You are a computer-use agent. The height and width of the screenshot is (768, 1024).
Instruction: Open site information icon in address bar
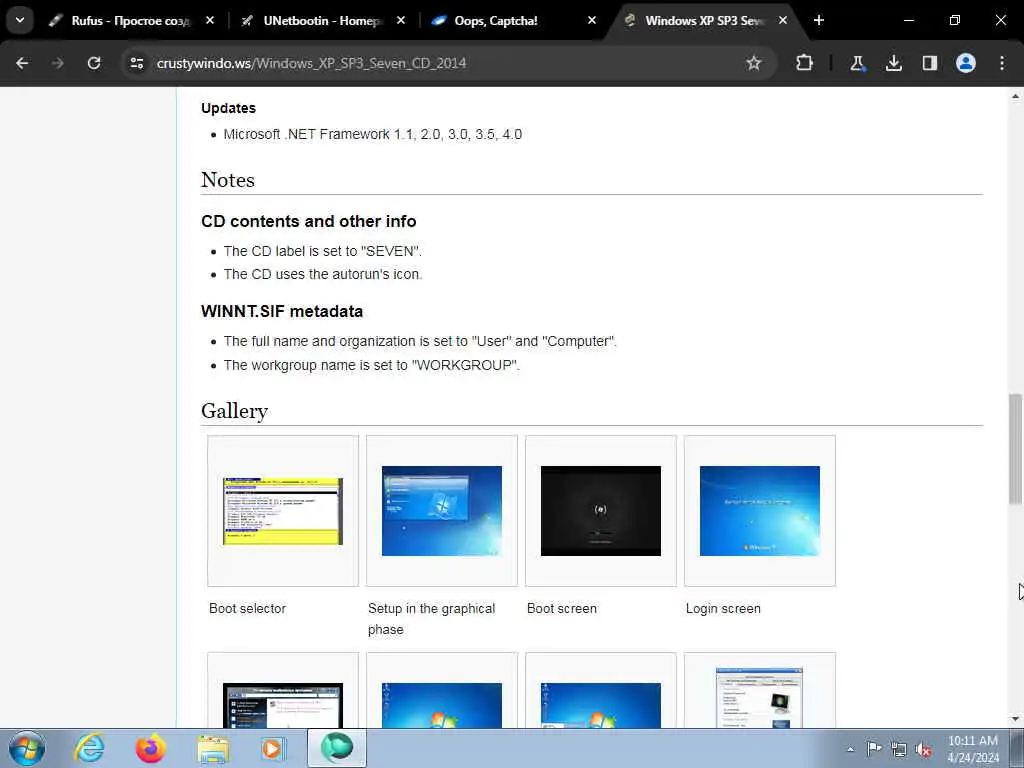coord(136,63)
